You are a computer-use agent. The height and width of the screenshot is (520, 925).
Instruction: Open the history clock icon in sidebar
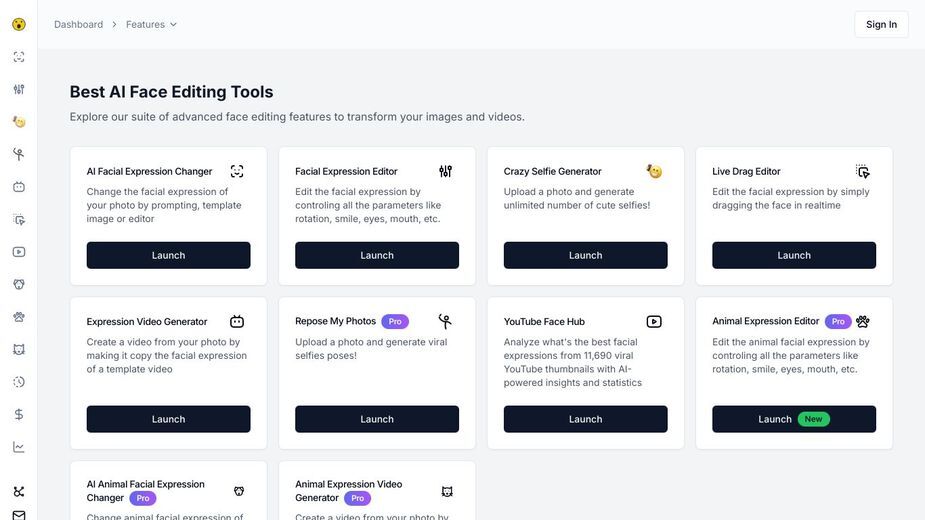(x=19, y=382)
